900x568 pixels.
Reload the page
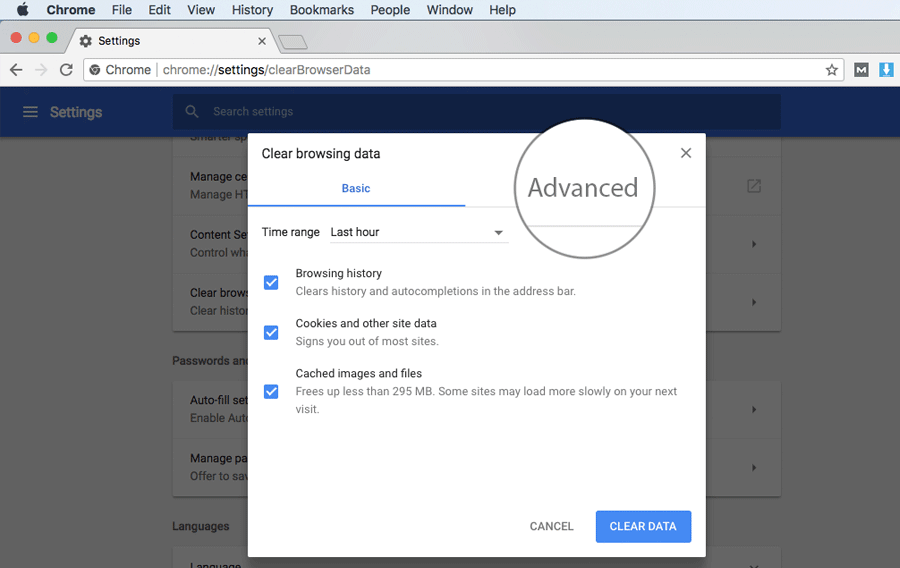click(67, 70)
